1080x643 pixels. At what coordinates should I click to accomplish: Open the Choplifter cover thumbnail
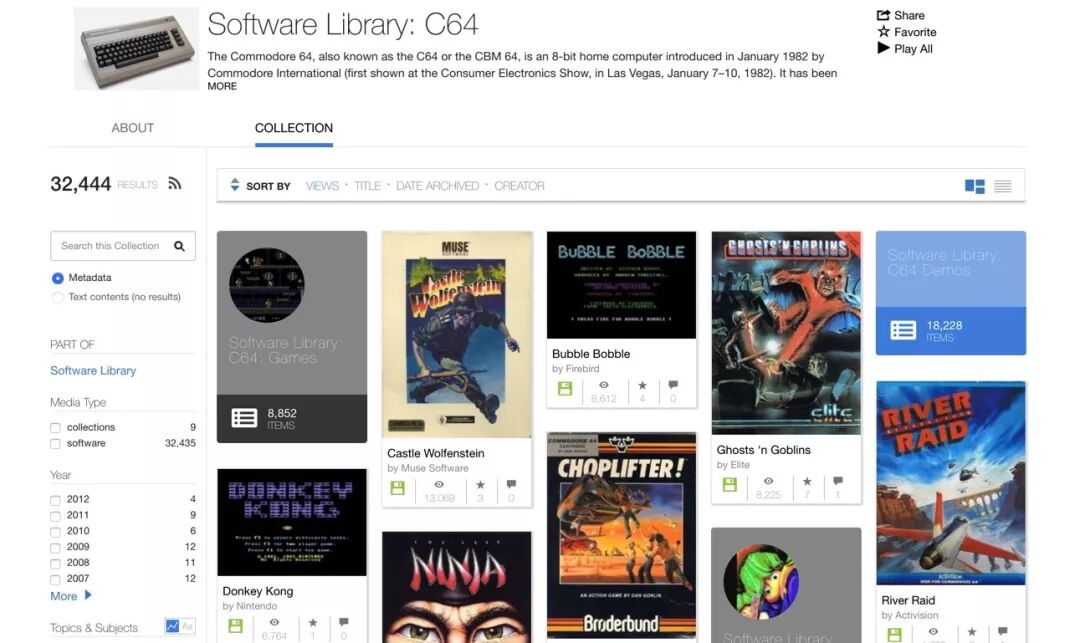621,536
